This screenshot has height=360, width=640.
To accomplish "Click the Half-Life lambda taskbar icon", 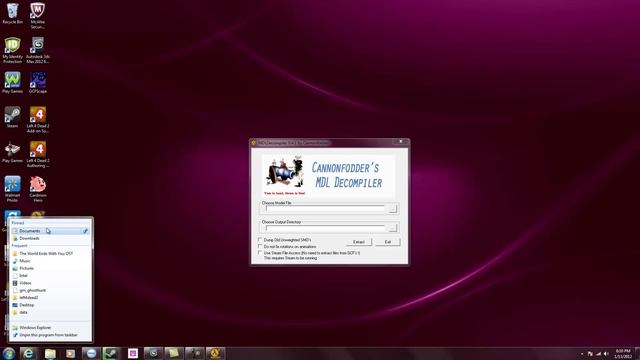I will click(x=215, y=353).
